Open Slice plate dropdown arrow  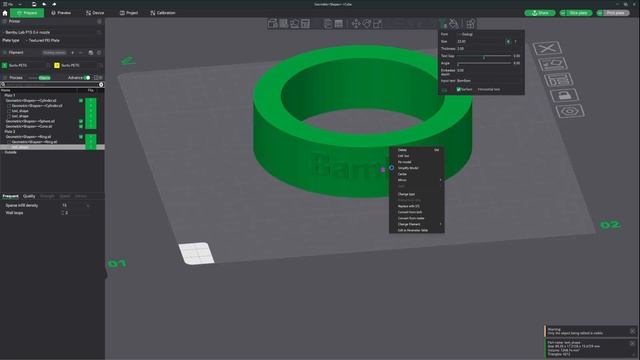tap(563, 13)
